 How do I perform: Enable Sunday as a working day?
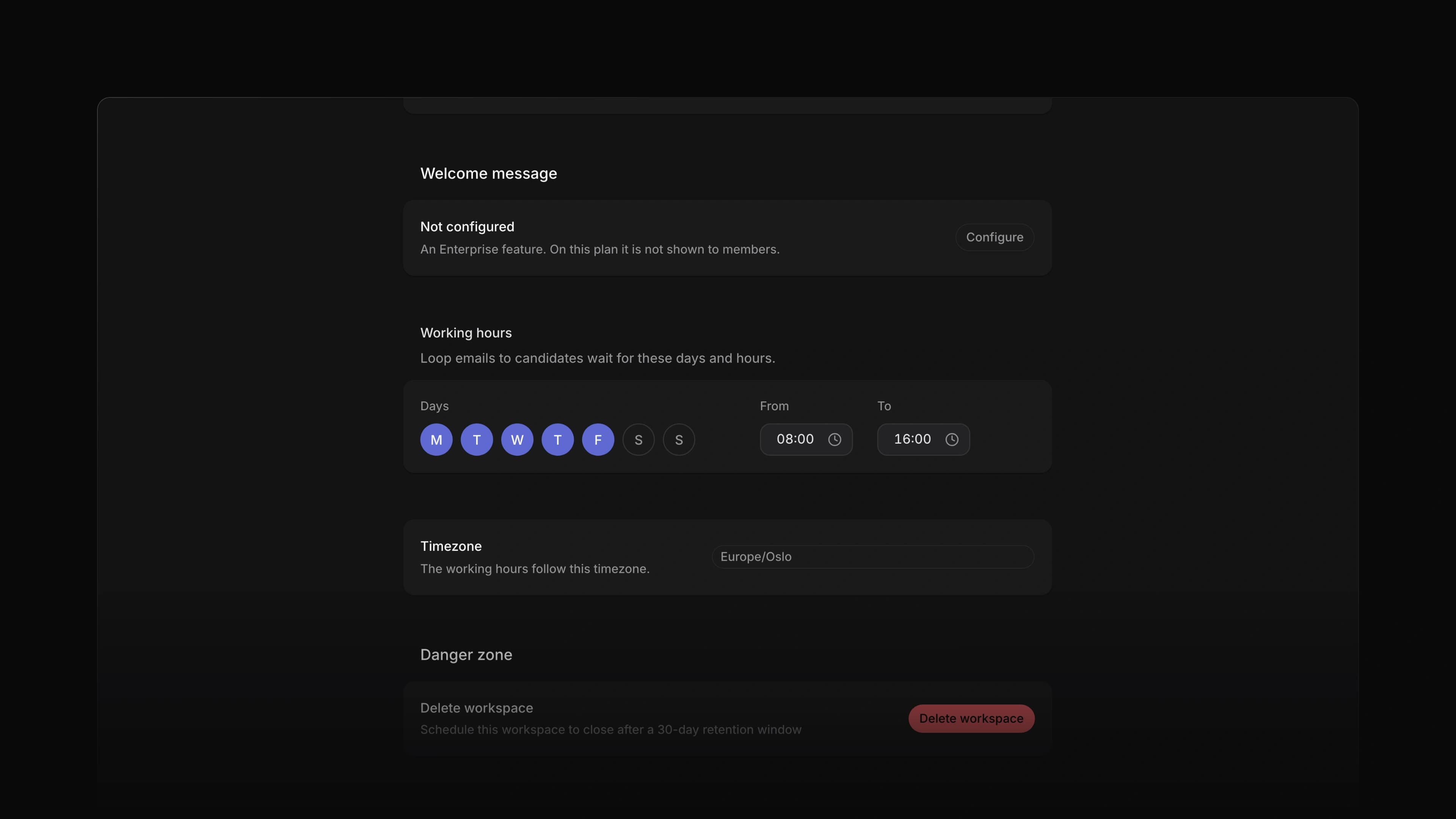click(679, 439)
